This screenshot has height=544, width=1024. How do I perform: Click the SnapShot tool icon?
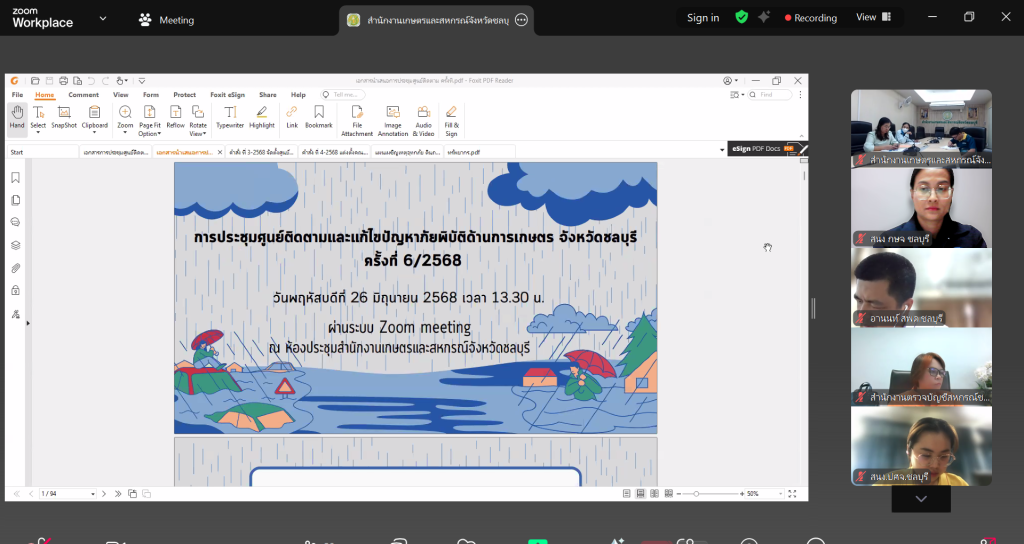[64, 117]
